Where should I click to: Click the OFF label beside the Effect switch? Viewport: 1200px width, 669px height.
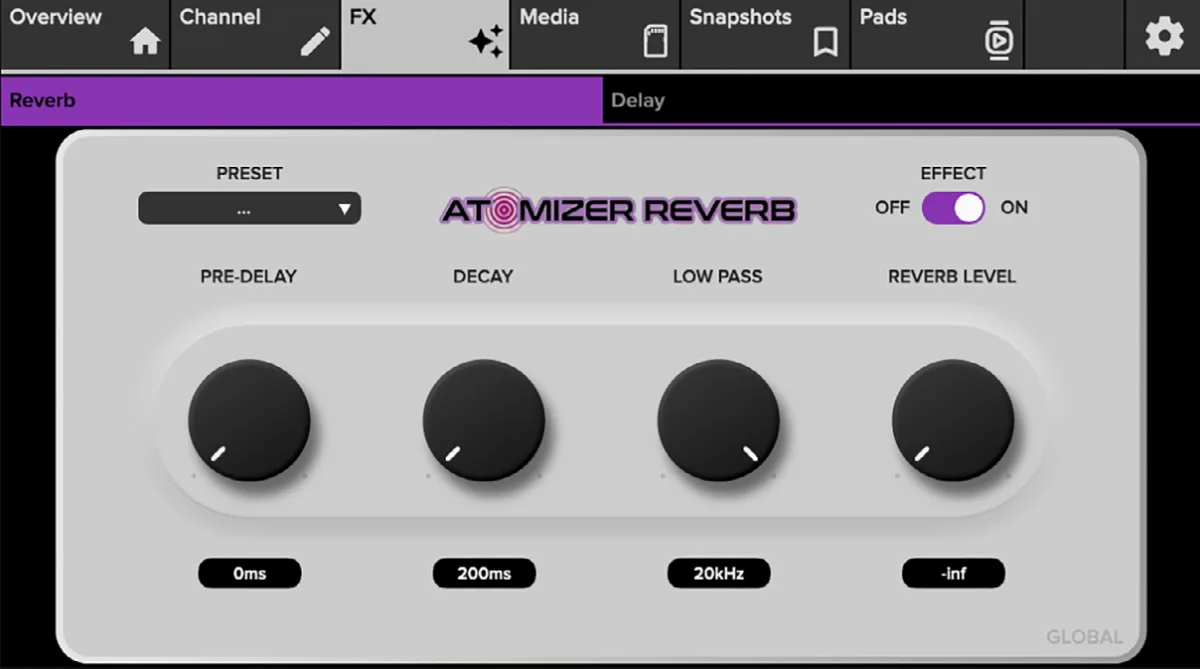[x=892, y=208]
